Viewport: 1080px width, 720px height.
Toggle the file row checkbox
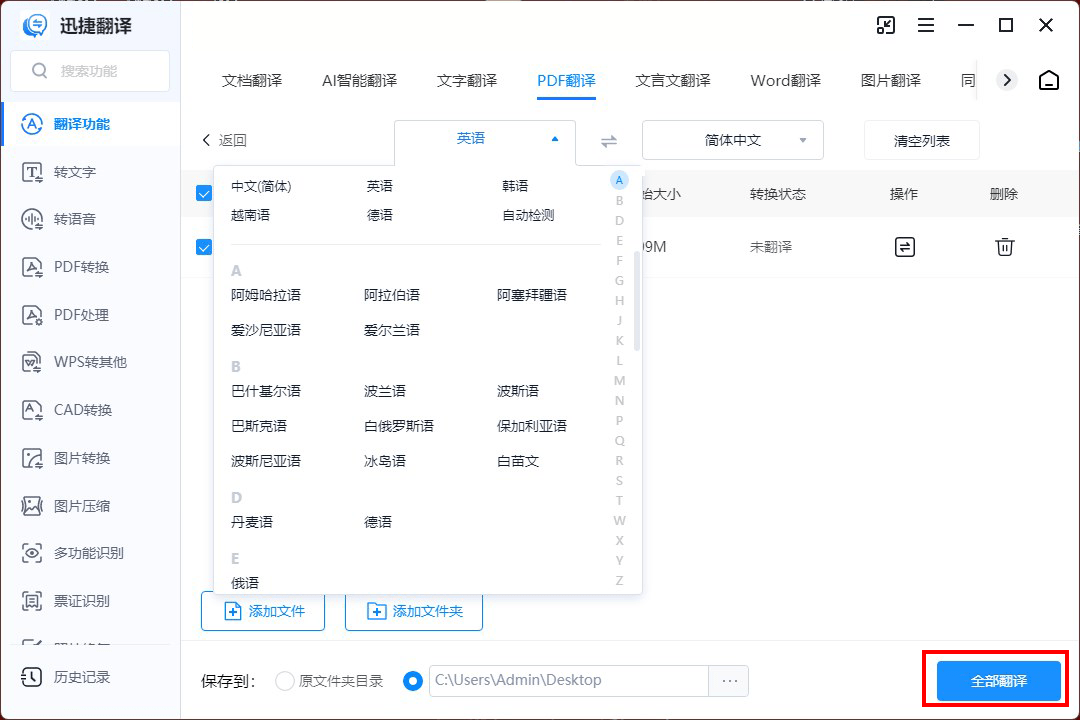coord(204,247)
